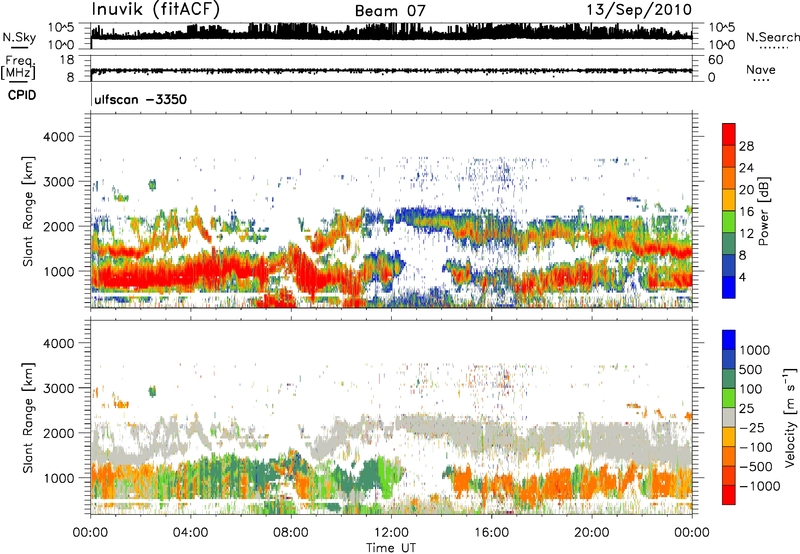Click the power panel 'Slant Range [km]' label
Viewport: 800px width, 554px height.
coord(28,211)
